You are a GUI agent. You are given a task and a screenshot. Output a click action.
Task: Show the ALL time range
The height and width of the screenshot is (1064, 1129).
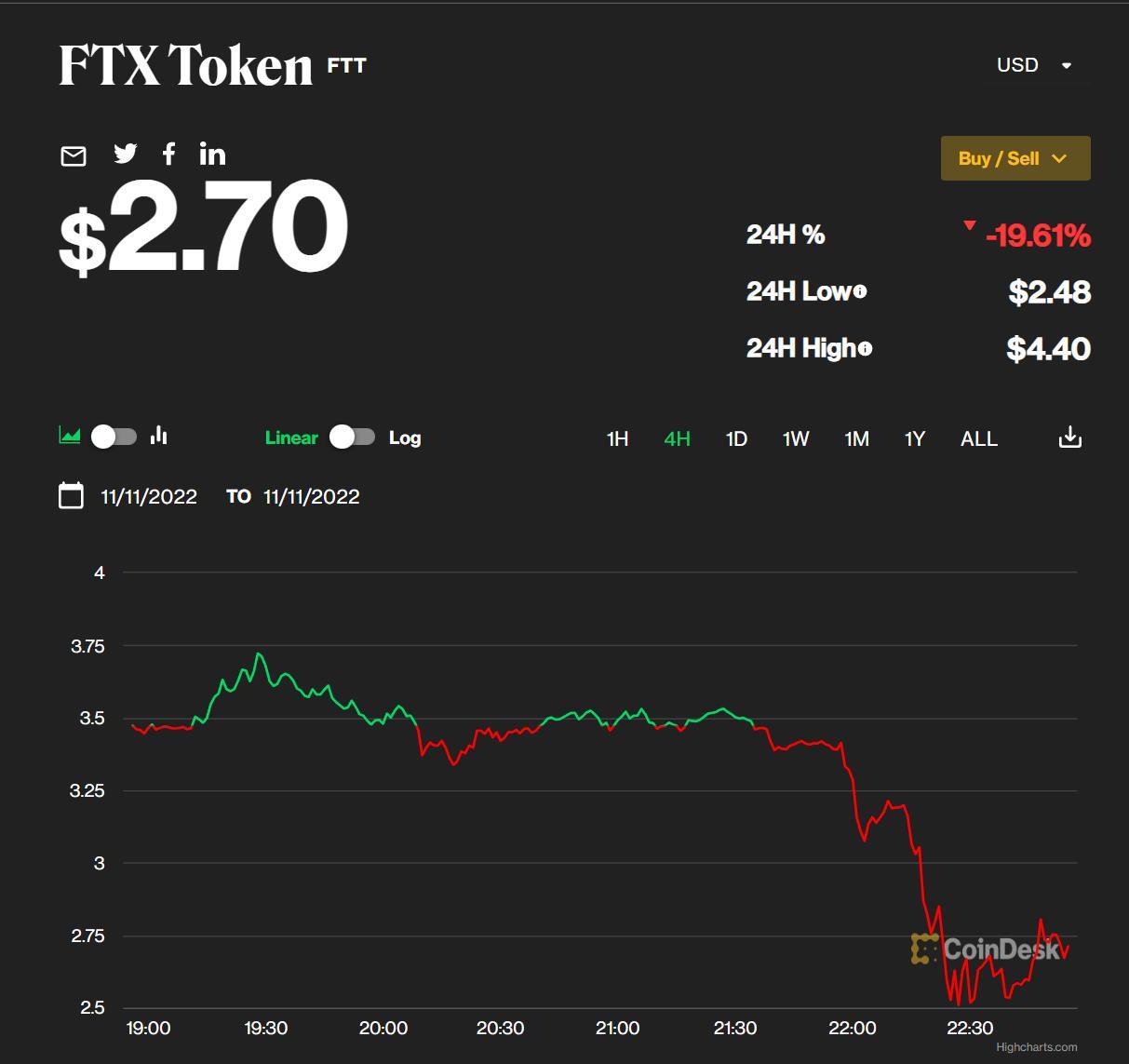click(978, 438)
